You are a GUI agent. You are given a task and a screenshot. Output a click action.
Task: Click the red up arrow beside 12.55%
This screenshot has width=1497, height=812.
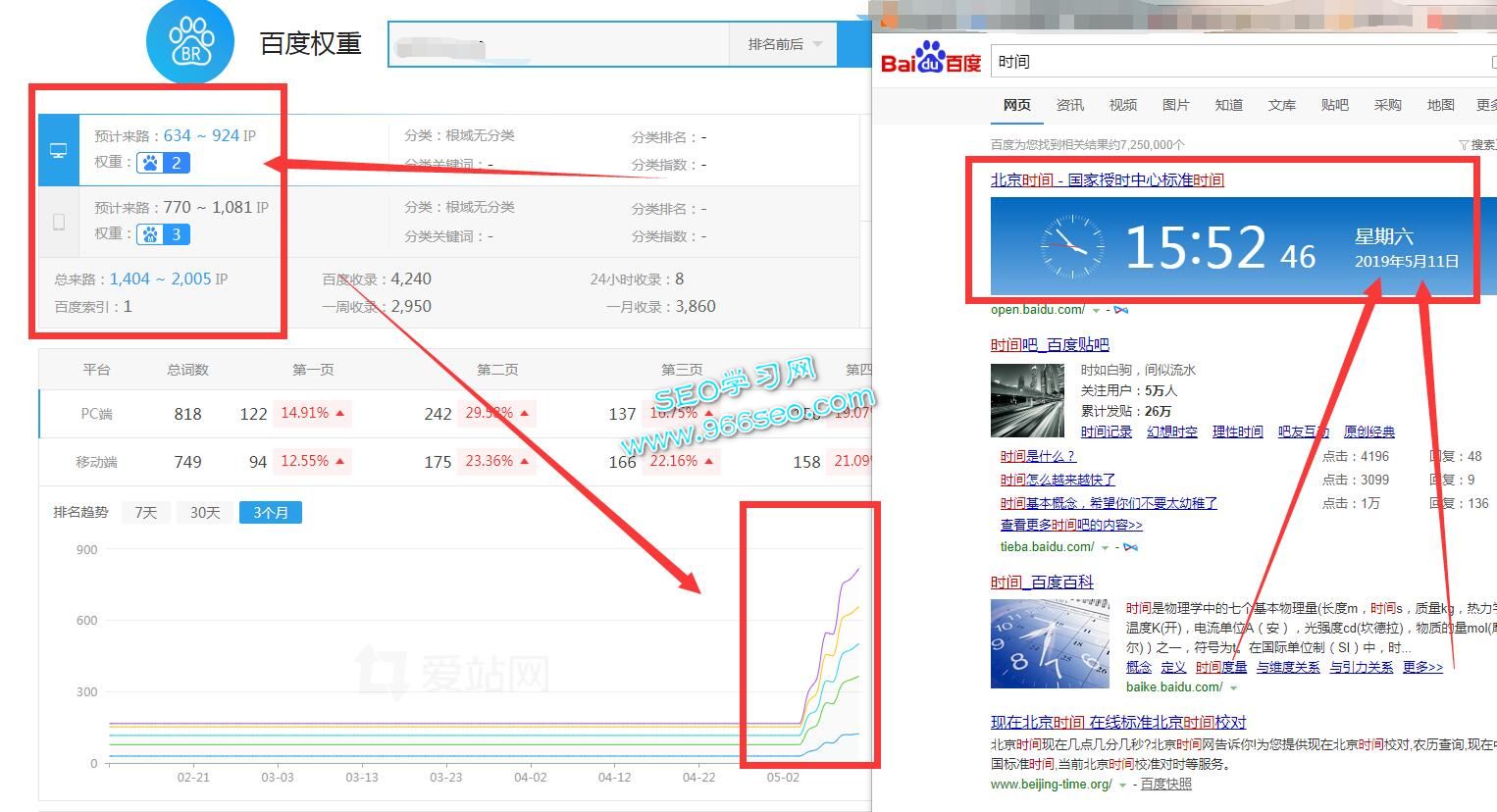pos(339,461)
